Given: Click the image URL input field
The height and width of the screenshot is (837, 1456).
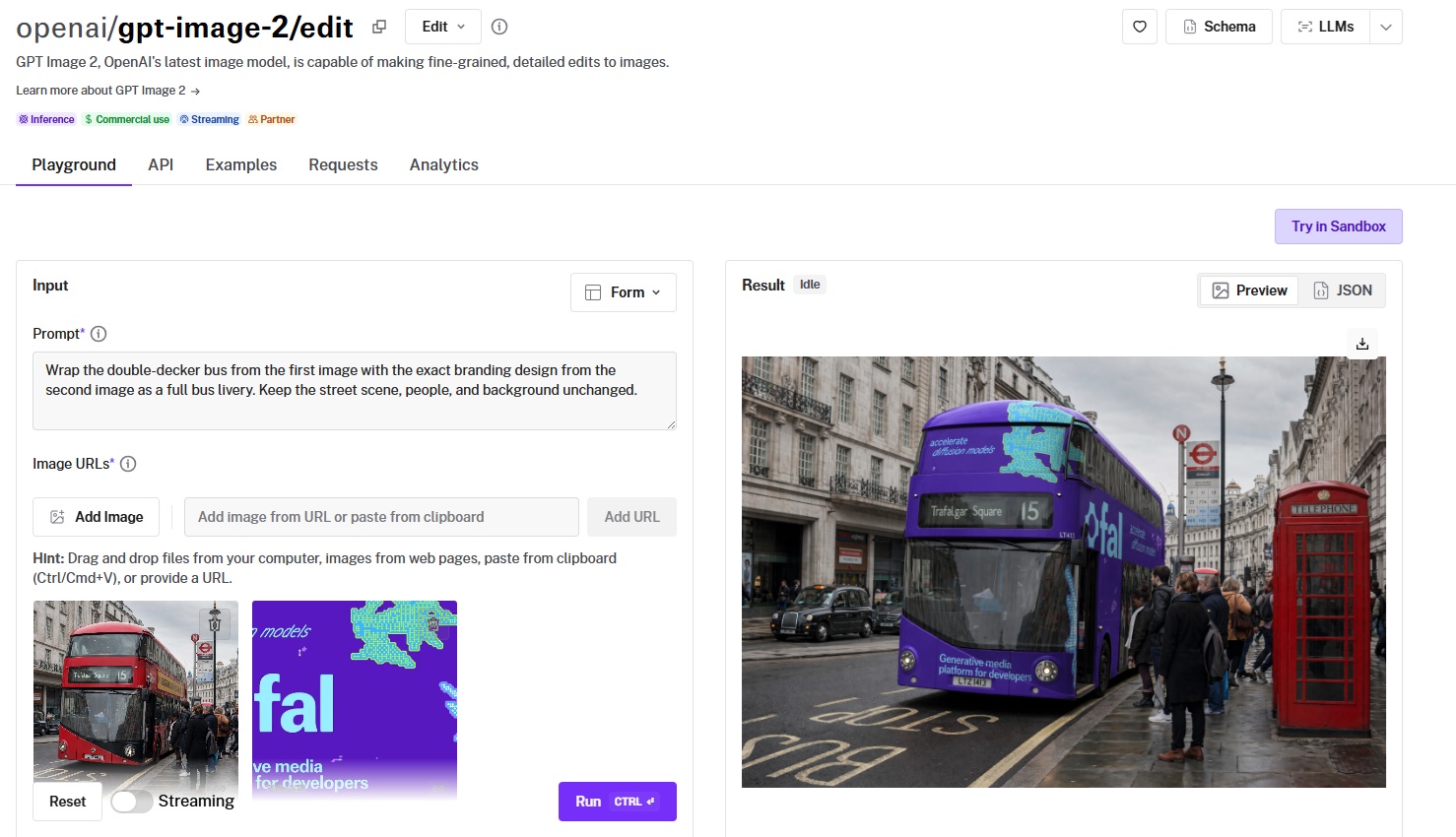Looking at the screenshot, I should coord(381,517).
